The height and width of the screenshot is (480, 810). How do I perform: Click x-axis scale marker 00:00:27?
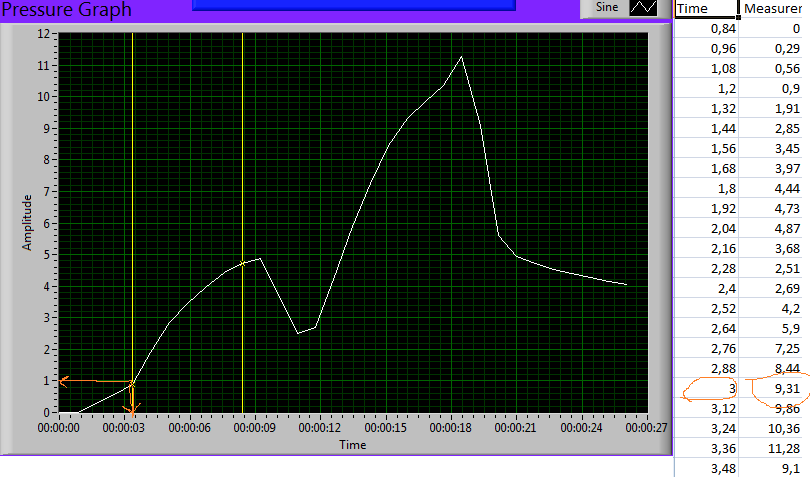tap(647, 428)
